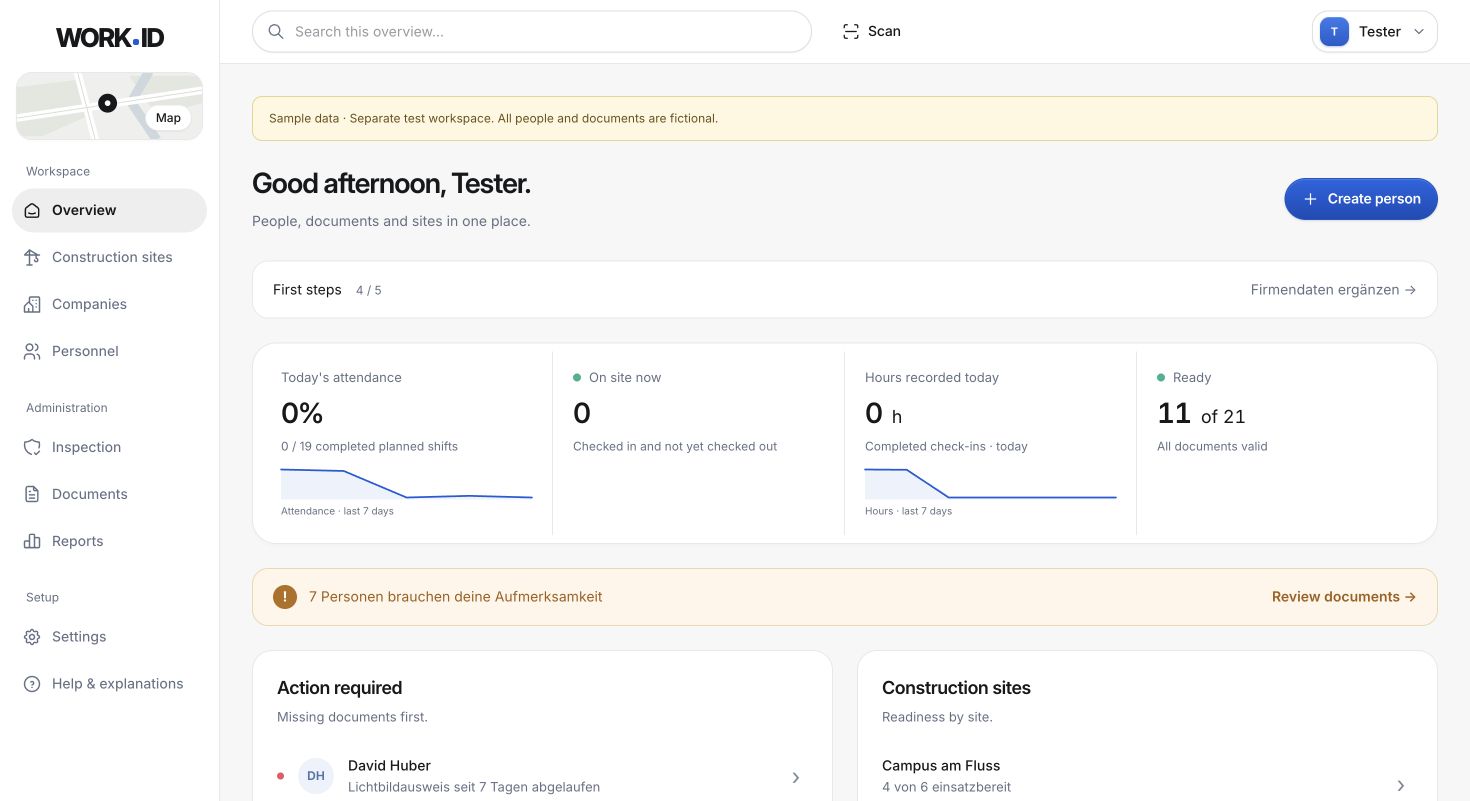Expand the First steps 4 / 5 panel

pos(845,290)
